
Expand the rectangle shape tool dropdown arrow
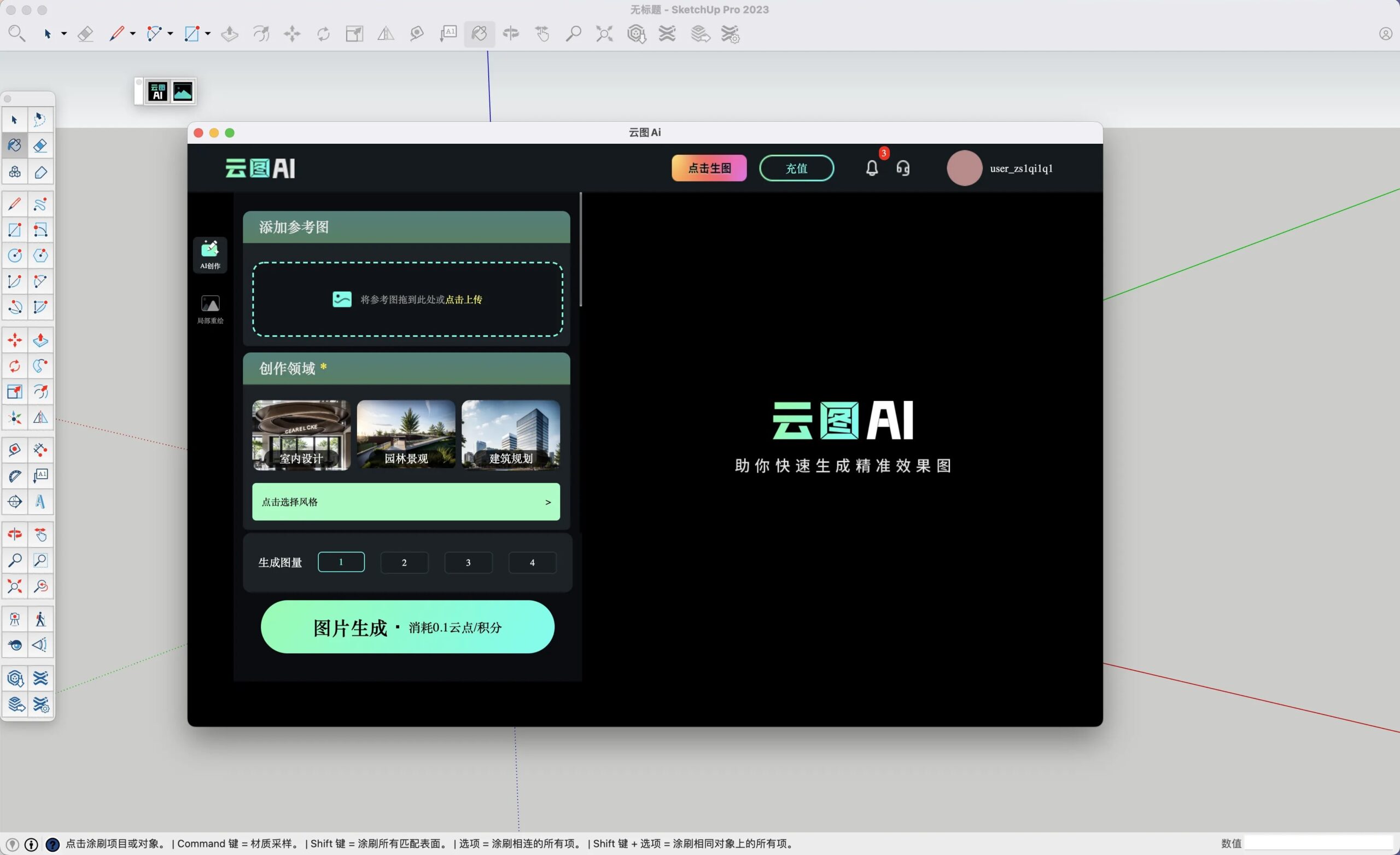click(x=208, y=34)
